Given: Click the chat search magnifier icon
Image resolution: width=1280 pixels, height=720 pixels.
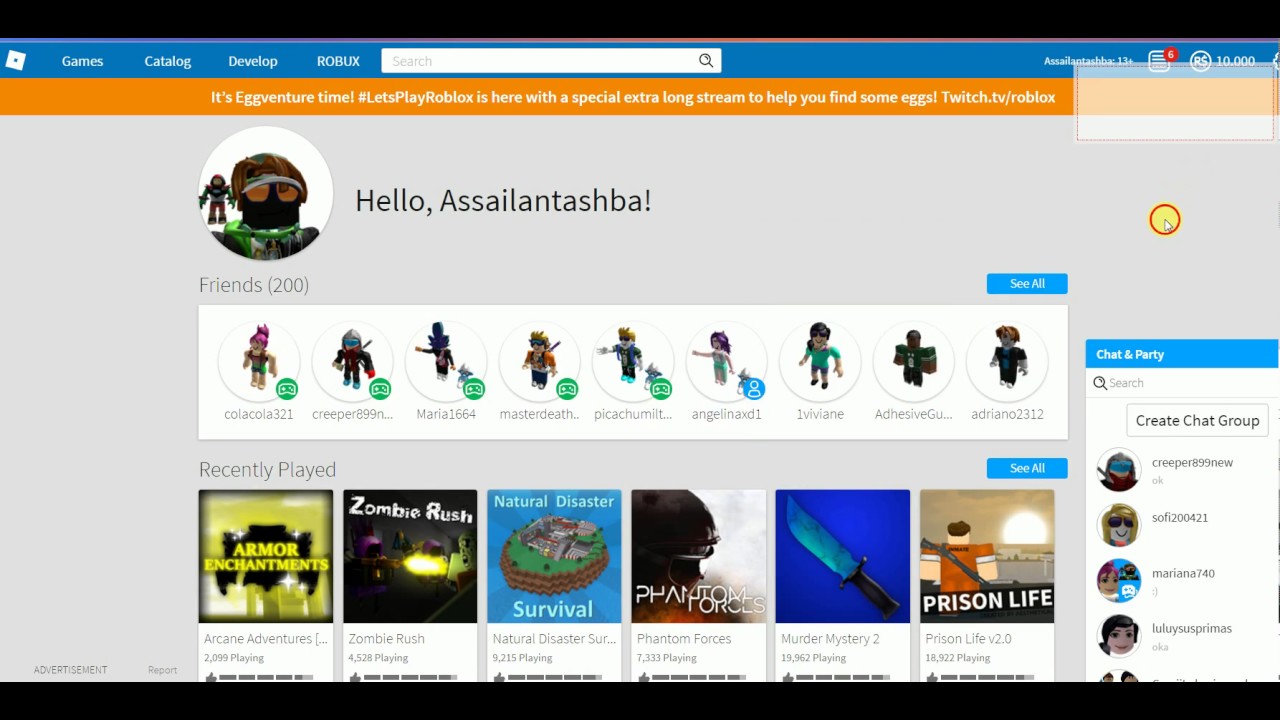Looking at the screenshot, I should click(x=1100, y=383).
